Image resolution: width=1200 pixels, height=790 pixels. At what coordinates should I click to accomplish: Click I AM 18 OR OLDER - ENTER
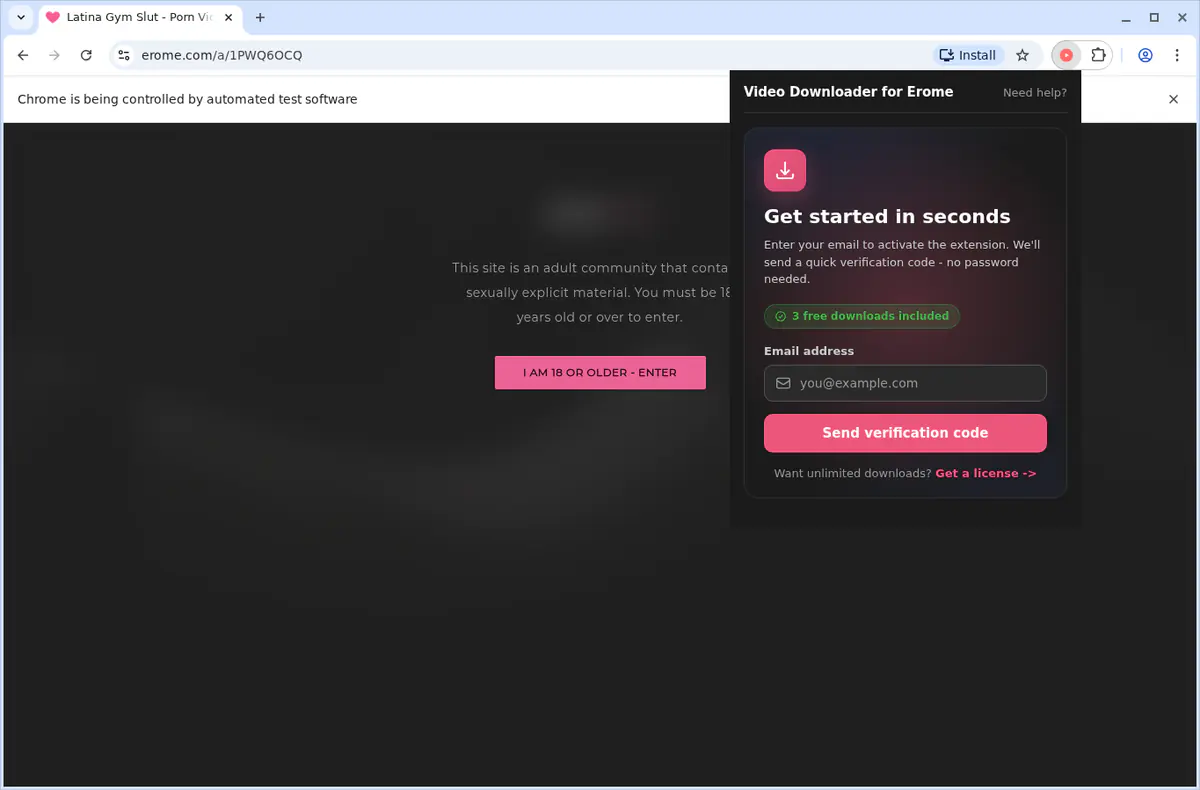600,372
